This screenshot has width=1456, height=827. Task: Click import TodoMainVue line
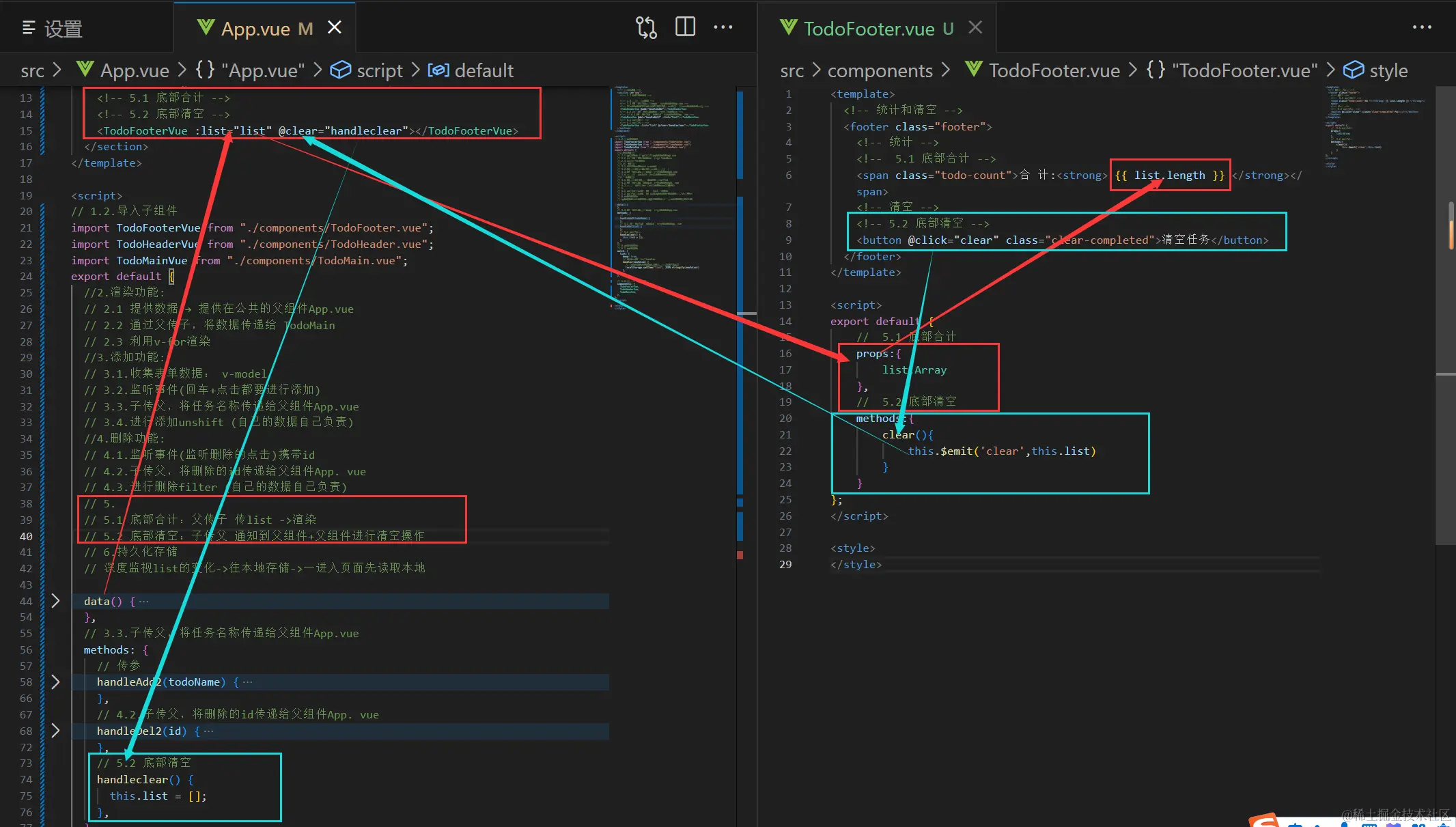pos(240,260)
